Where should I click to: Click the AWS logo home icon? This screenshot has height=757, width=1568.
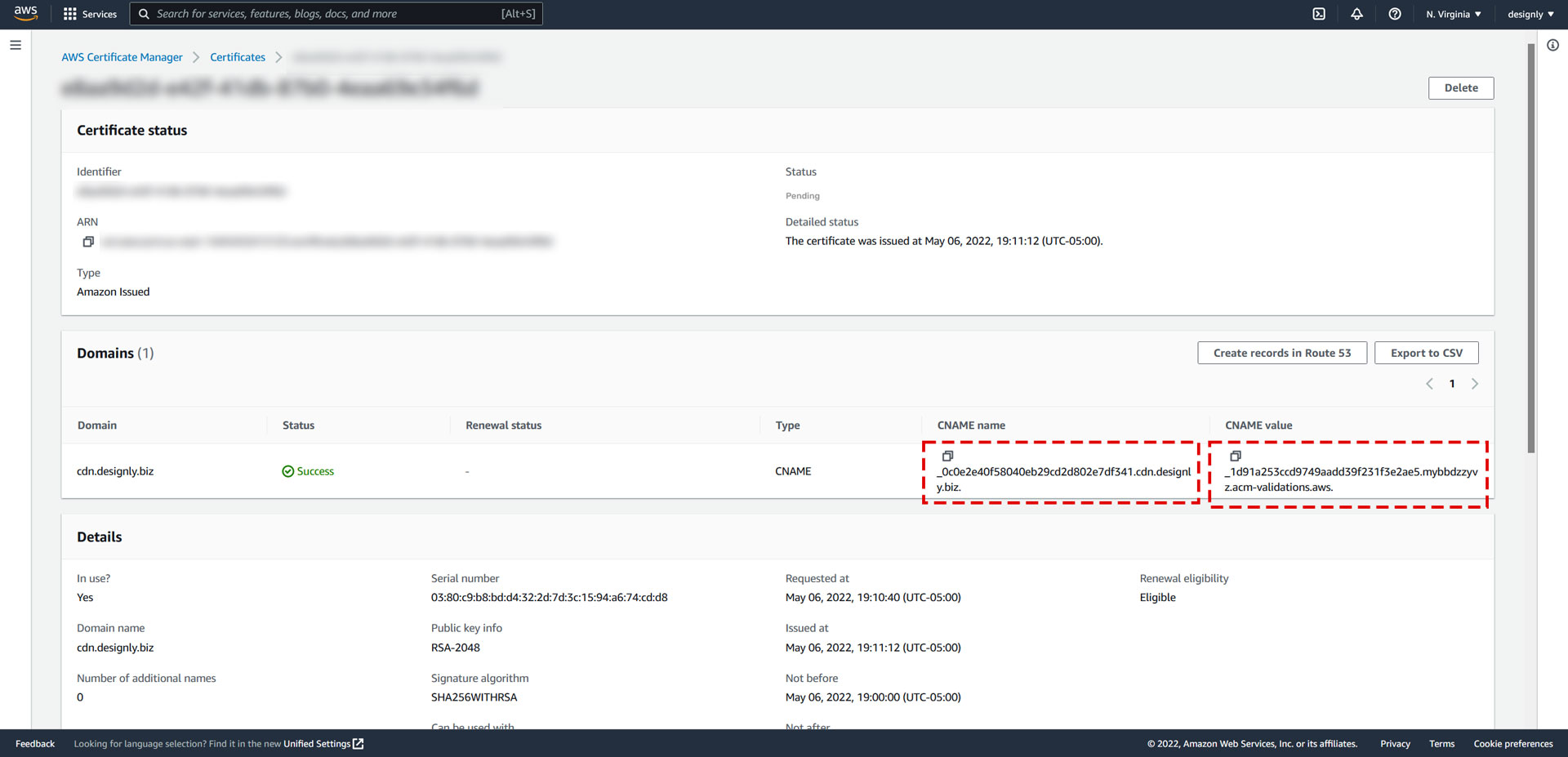(x=25, y=14)
